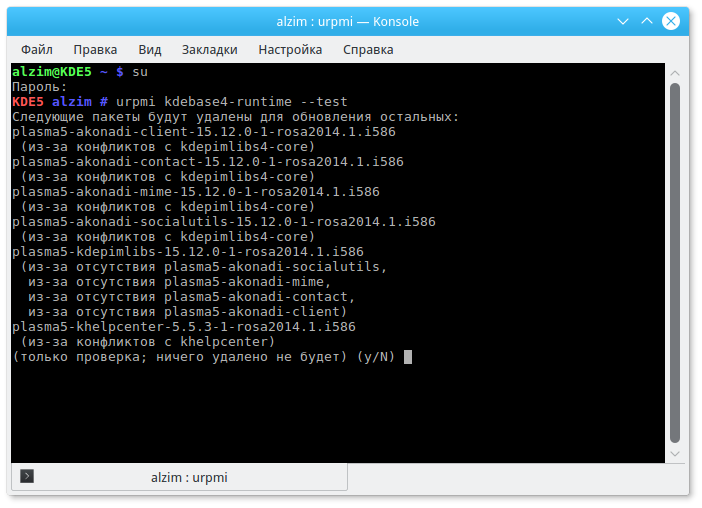Click 'из-за отсутствия plasma5-akonadi-contact' line
Viewport: 702px width, 508px height.
coord(192,297)
